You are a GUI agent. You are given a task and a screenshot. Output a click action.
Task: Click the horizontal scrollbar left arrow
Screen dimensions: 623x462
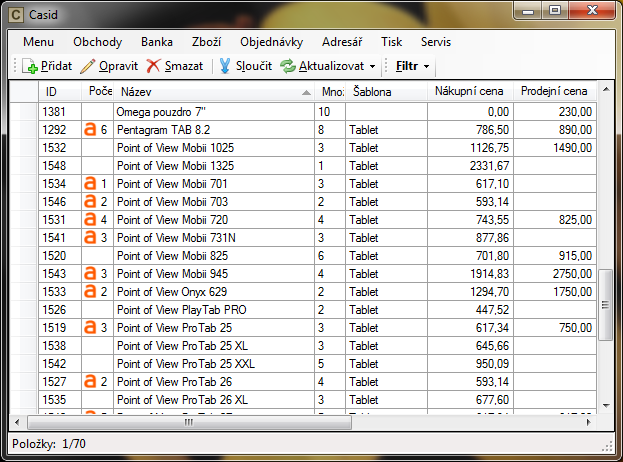tap(17, 422)
